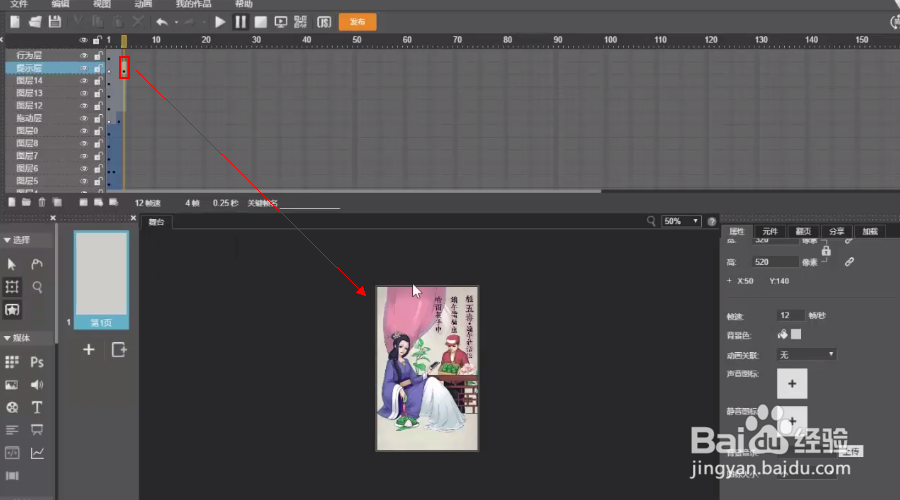
Task: Switch to the 翻页 tab
Action: tap(803, 231)
